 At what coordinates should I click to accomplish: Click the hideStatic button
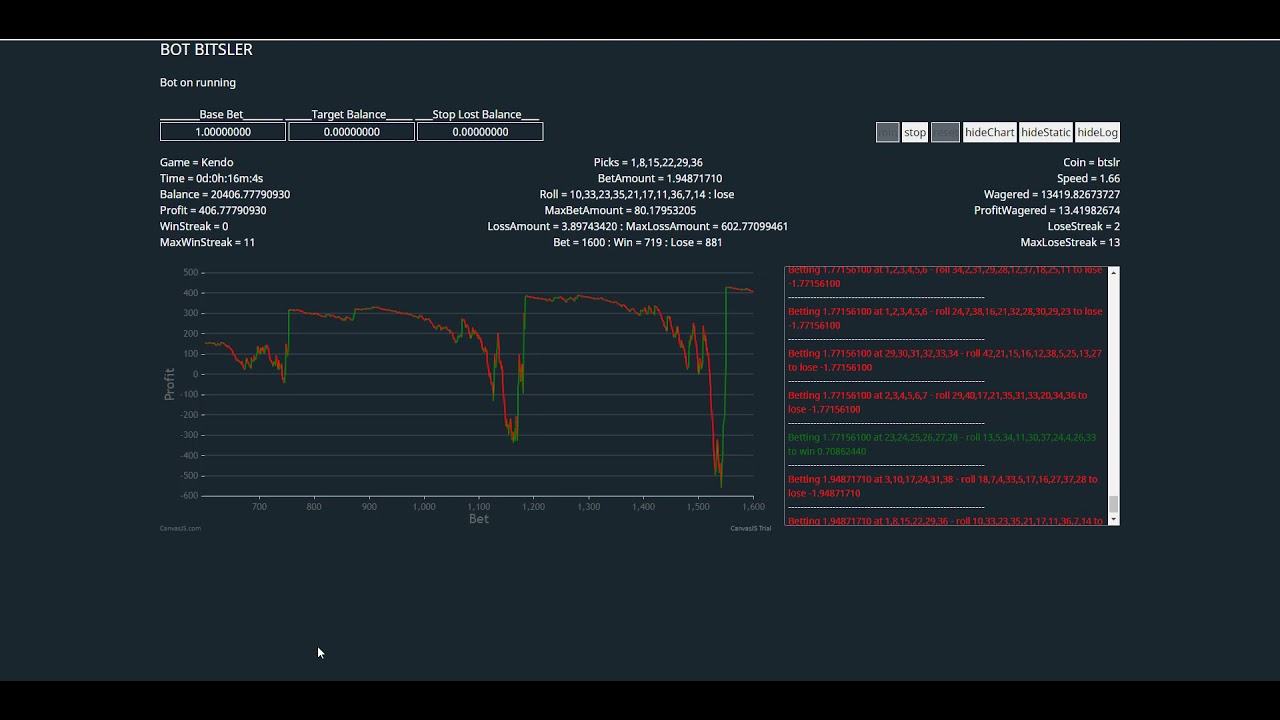(x=1046, y=132)
